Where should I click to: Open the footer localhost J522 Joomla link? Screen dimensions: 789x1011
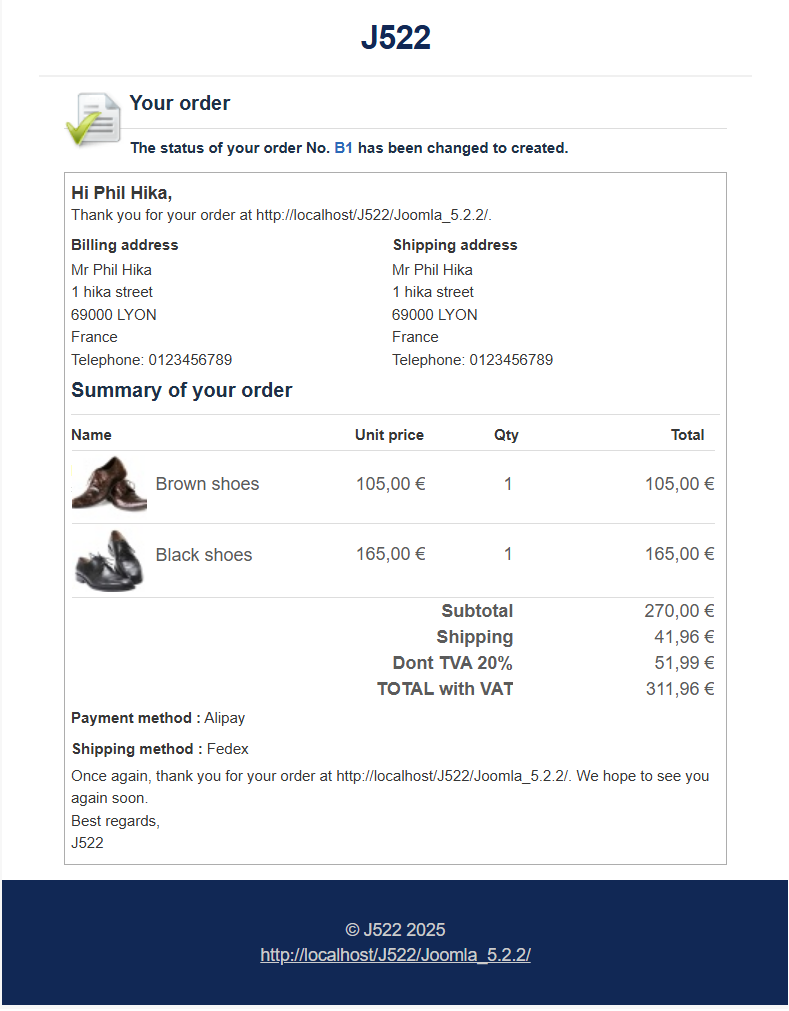(x=395, y=954)
